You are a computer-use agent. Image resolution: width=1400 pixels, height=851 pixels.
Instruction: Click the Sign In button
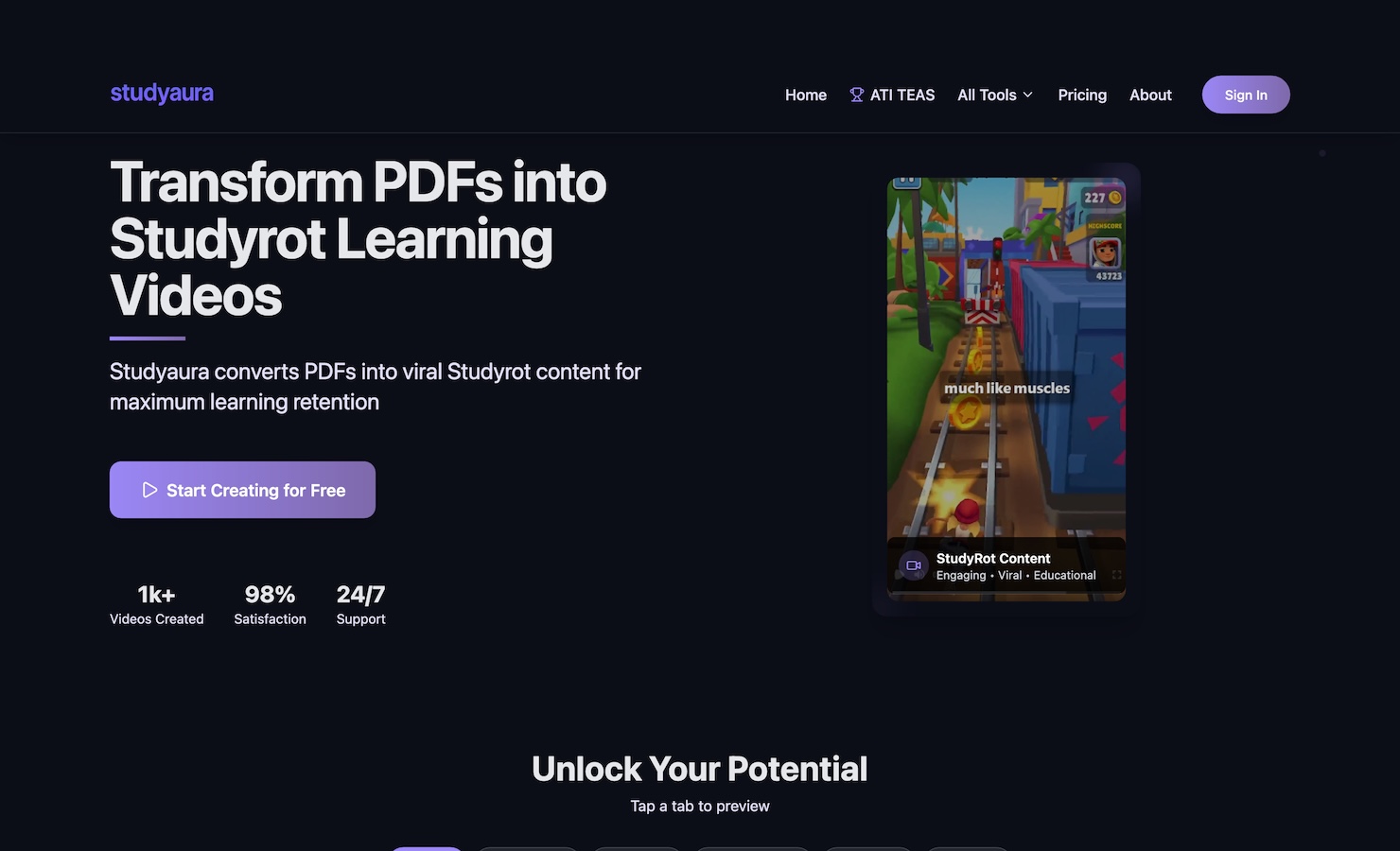(x=1245, y=95)
